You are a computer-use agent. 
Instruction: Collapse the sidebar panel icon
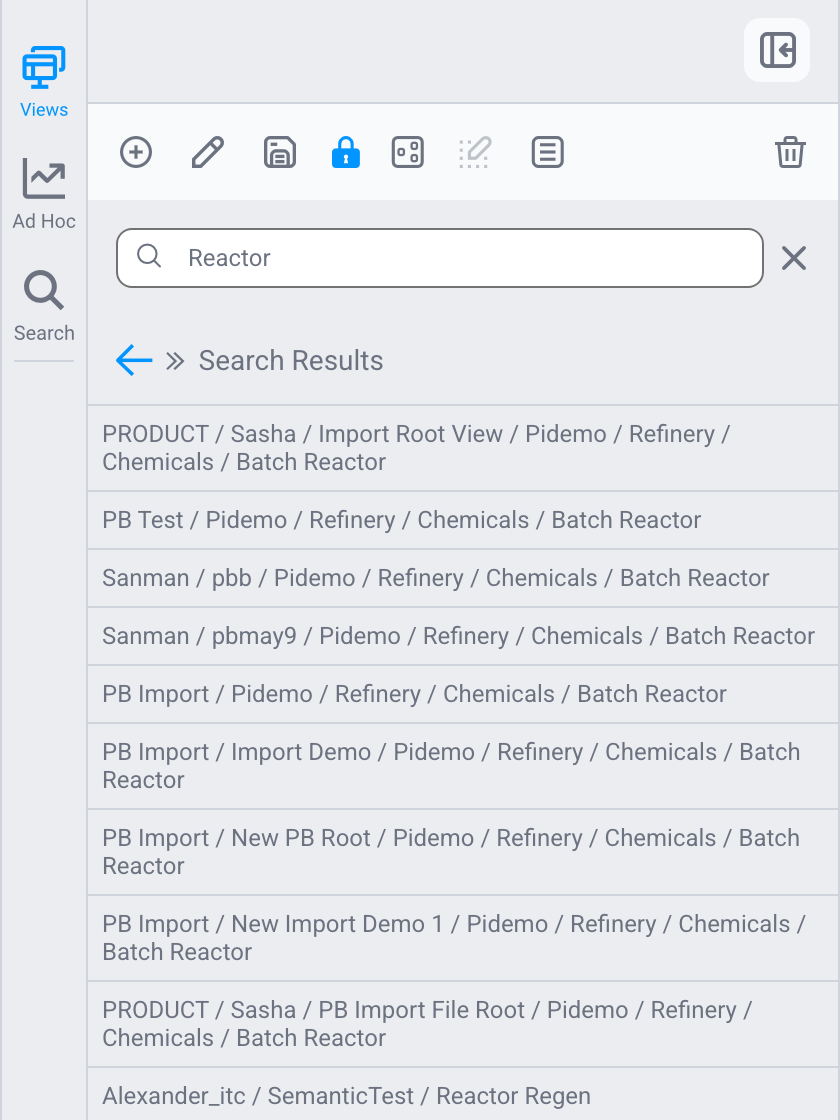(777, 50)
